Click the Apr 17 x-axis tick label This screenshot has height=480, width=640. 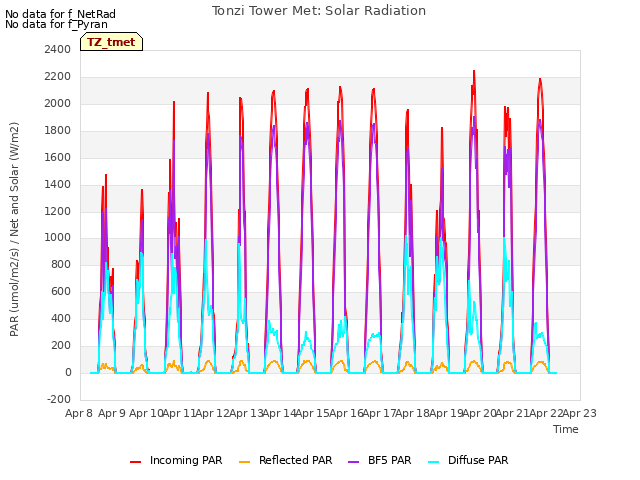tap(379, 413)
